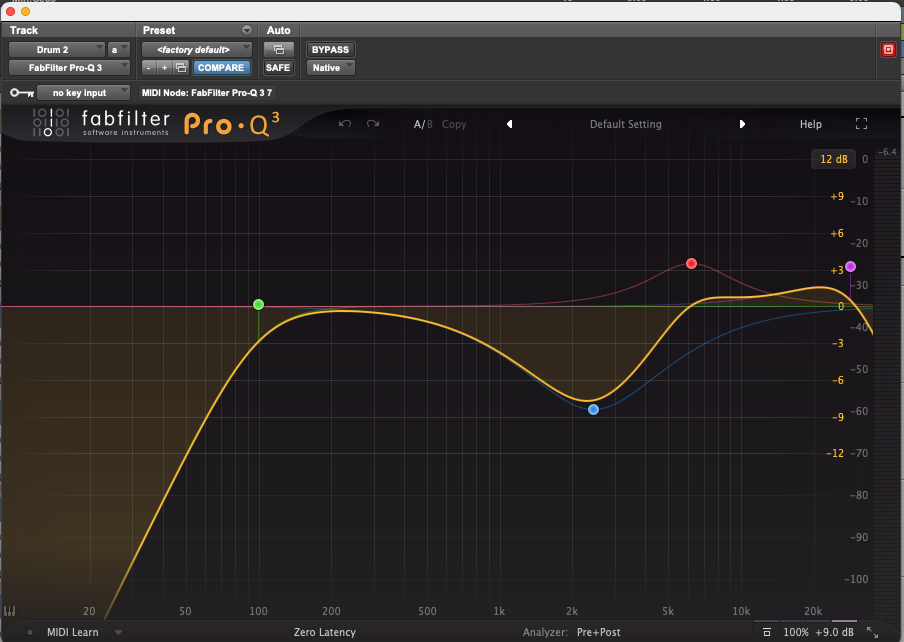Click MIDI Learn

coord(73,632)
